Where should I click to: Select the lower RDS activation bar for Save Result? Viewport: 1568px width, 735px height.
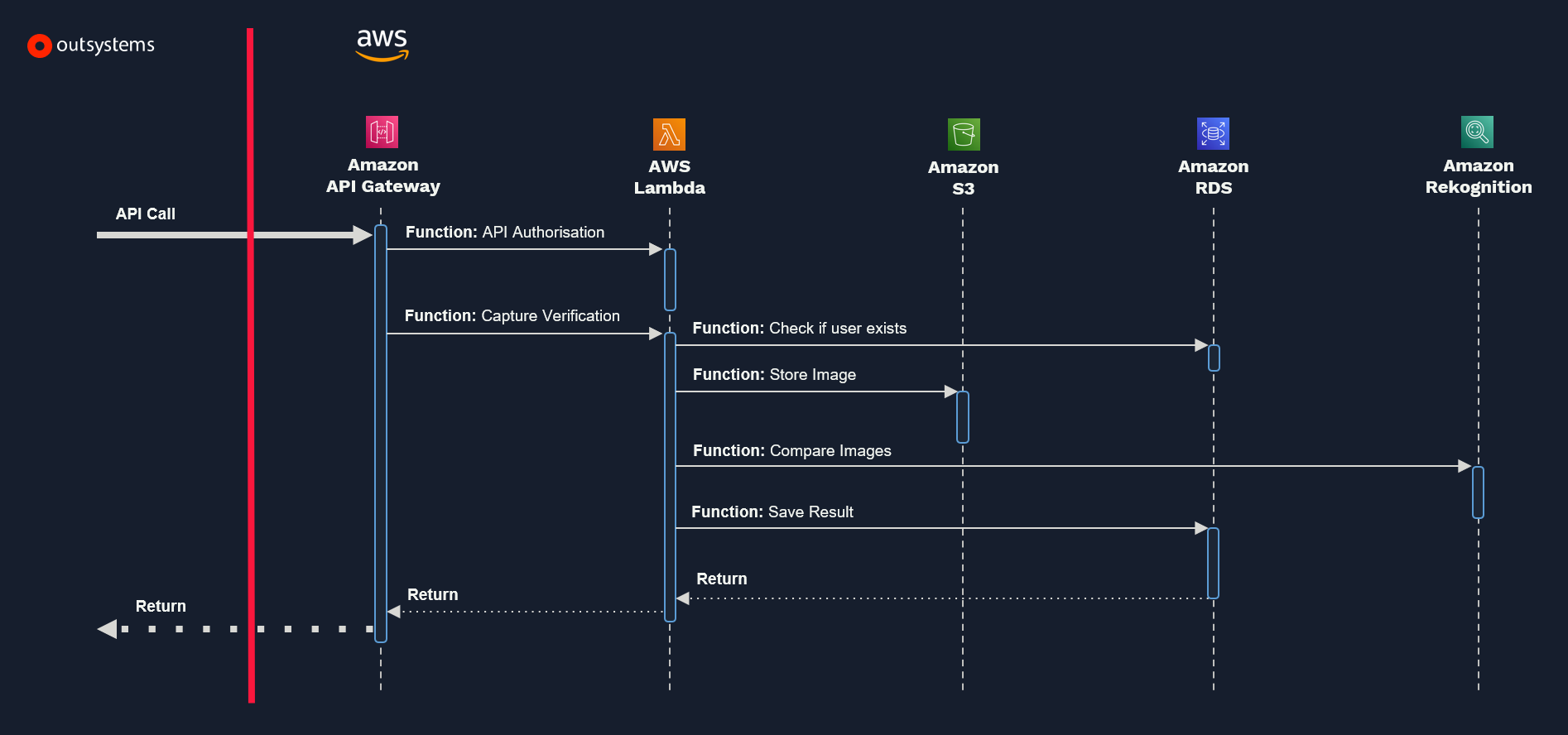pos(1214,563)
